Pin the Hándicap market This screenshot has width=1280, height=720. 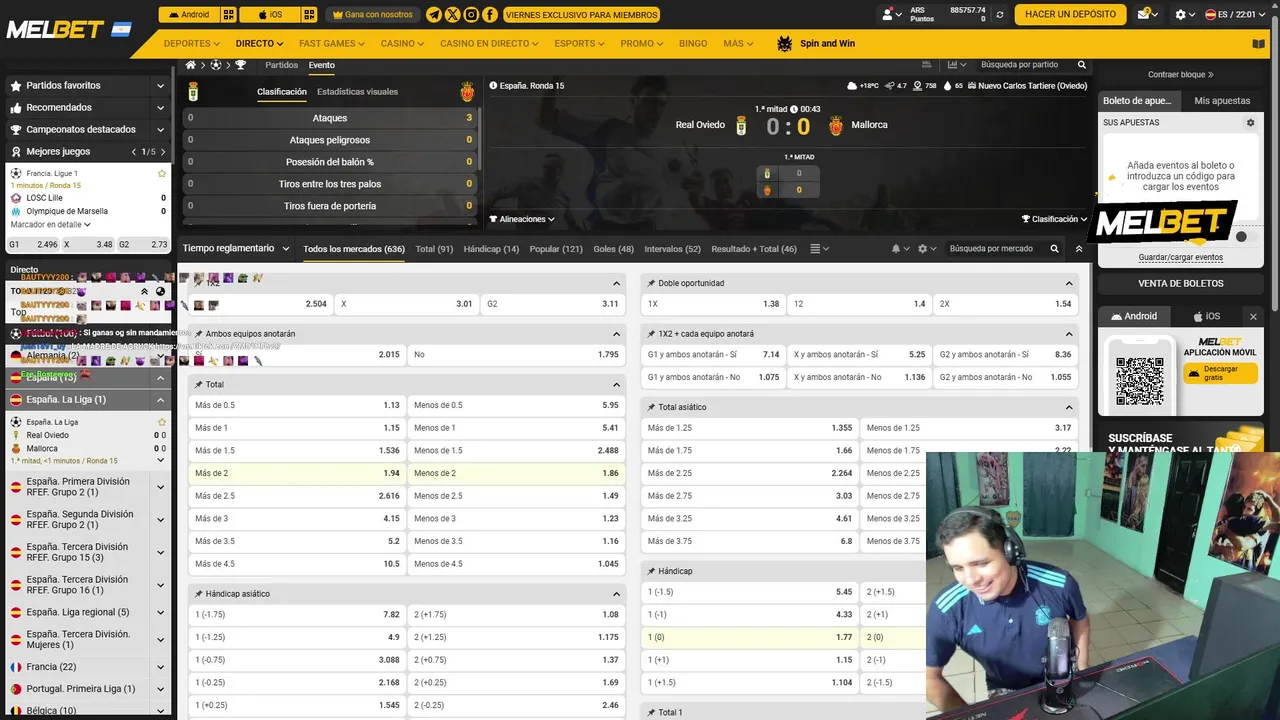[651, 571]
